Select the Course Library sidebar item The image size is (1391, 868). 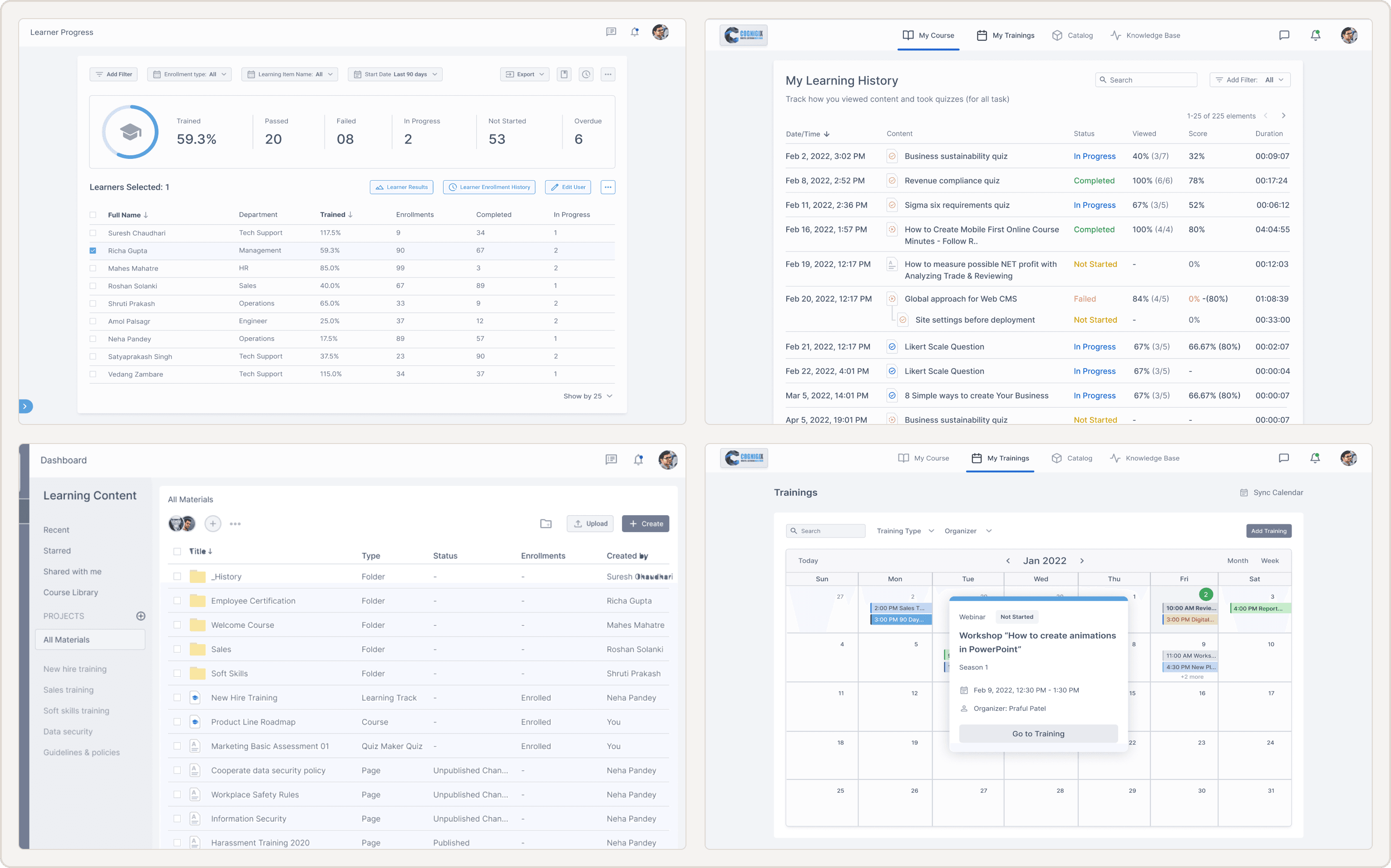tap(71, 592)
